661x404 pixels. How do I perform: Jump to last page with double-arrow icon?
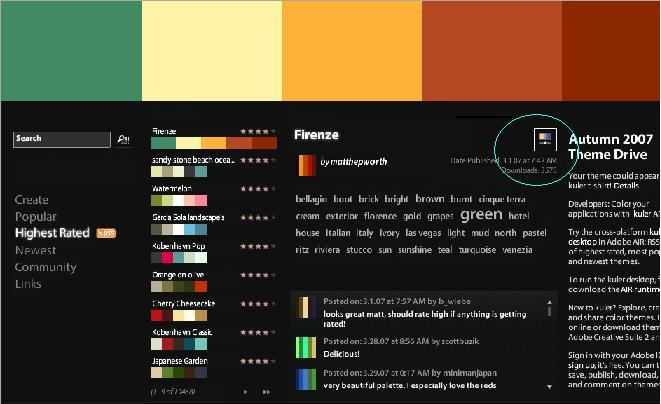268,392
